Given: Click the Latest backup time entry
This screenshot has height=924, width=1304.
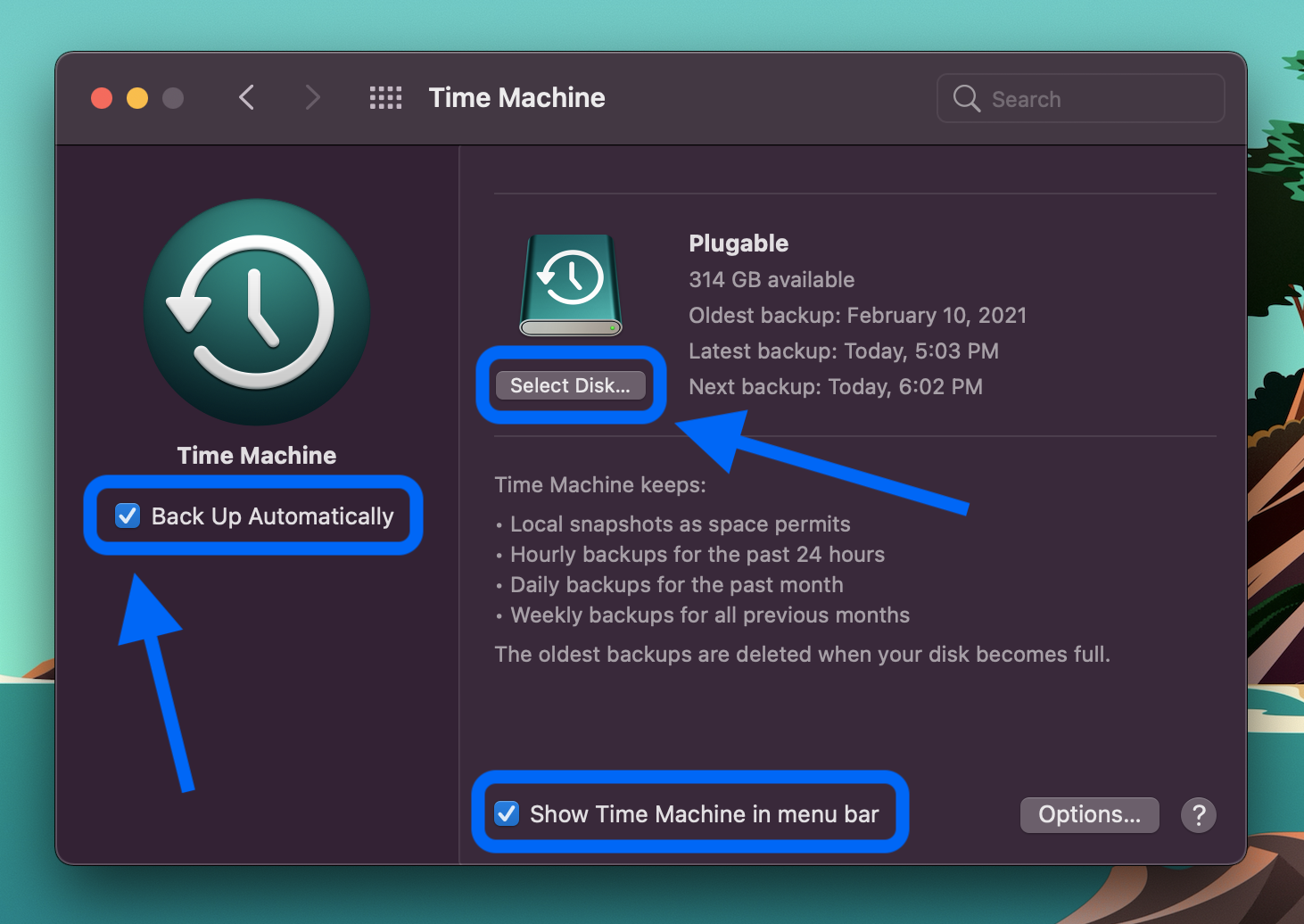Looking at the screenshot, I should tap(844, 351).
